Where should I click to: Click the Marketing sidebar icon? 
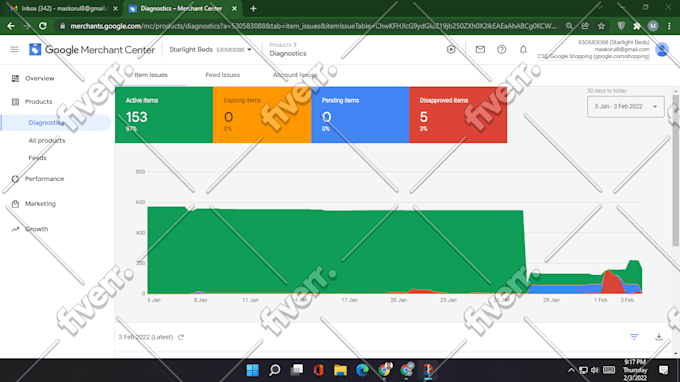tap(15, 204)
